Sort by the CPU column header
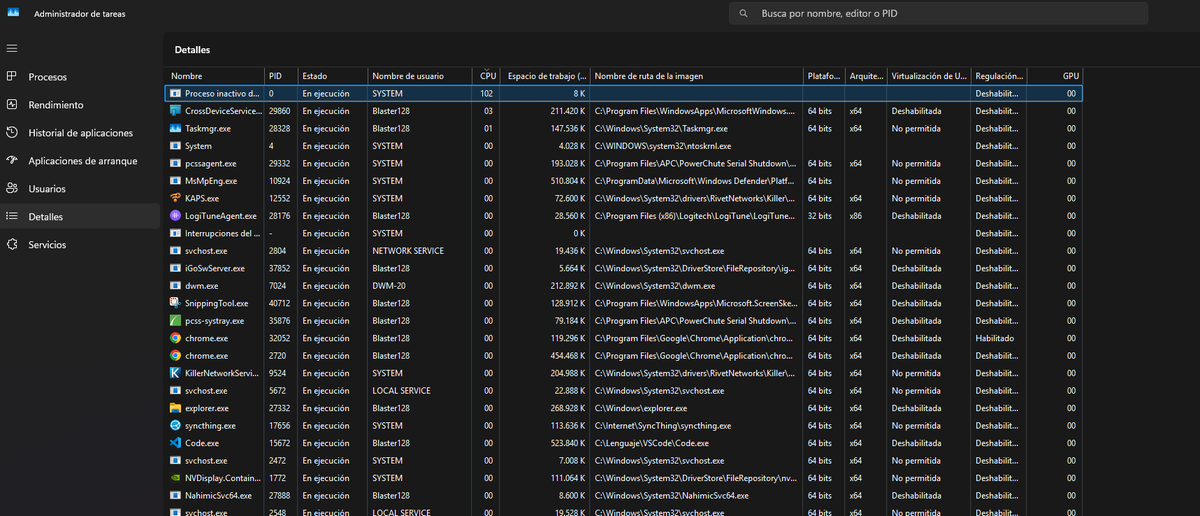This screenshot has height=516, width=1200. tap(487, 76)
